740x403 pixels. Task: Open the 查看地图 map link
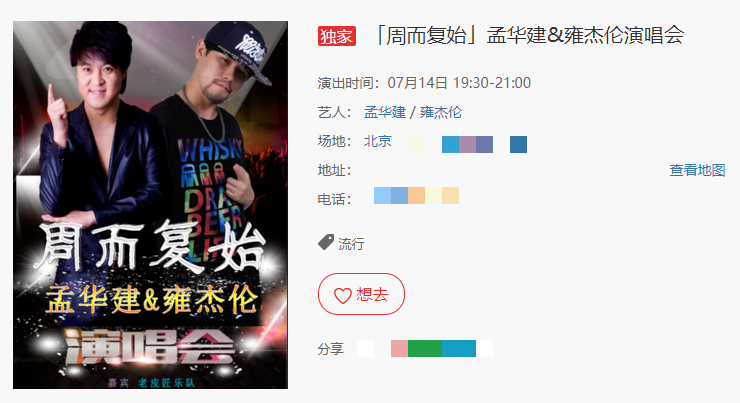coord(697,170)
